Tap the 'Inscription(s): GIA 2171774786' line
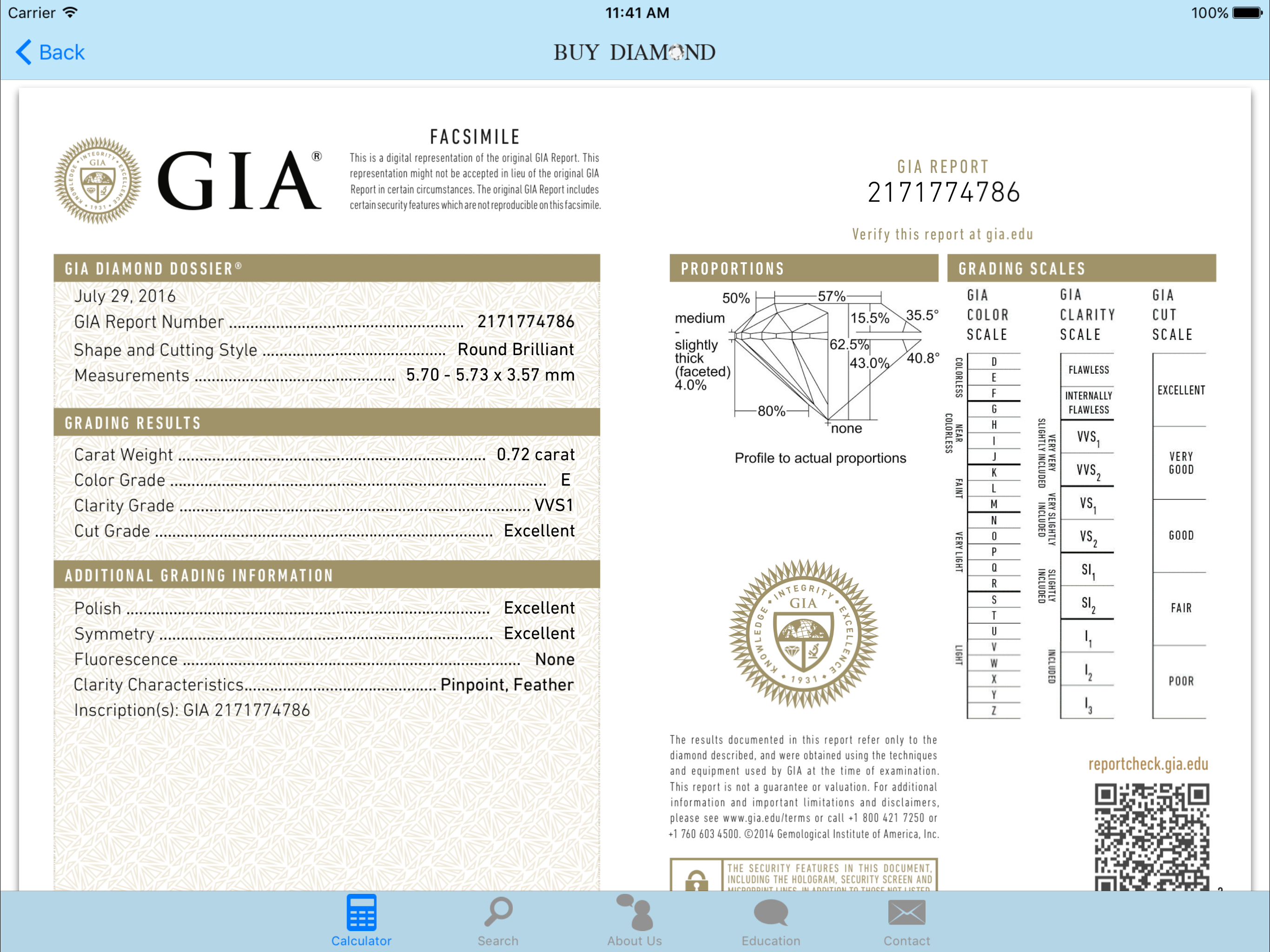The height and width of the screenshot is (952, 1270). pyautogui.click(x=192, y=710)
